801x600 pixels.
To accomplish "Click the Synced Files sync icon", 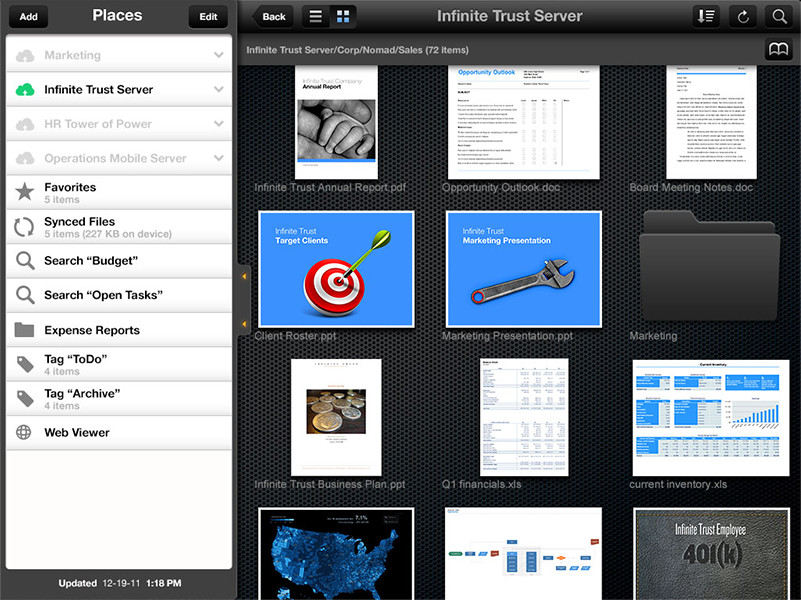I will tap(25, 227).
